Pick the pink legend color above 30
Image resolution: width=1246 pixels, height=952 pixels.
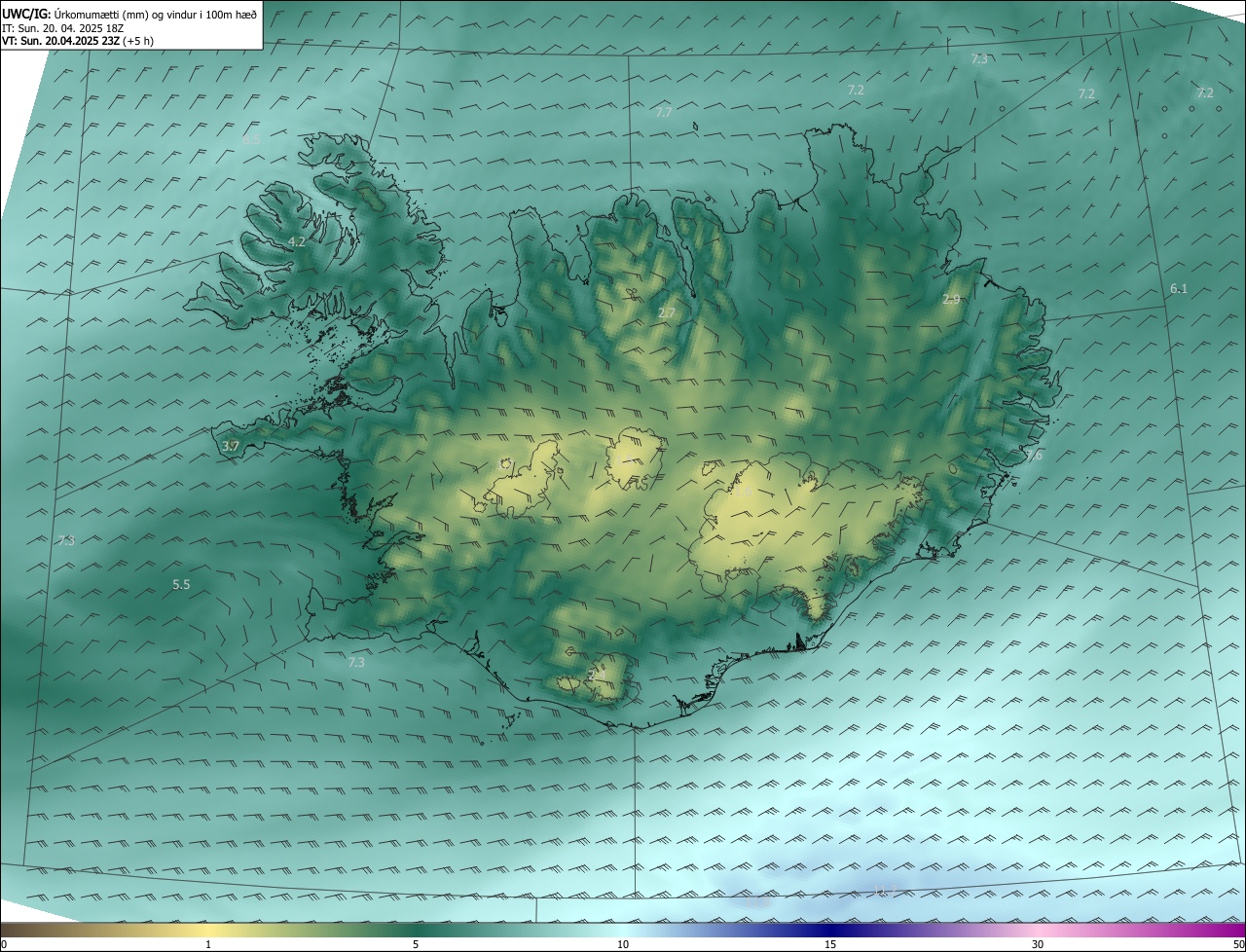point(1038,930)
